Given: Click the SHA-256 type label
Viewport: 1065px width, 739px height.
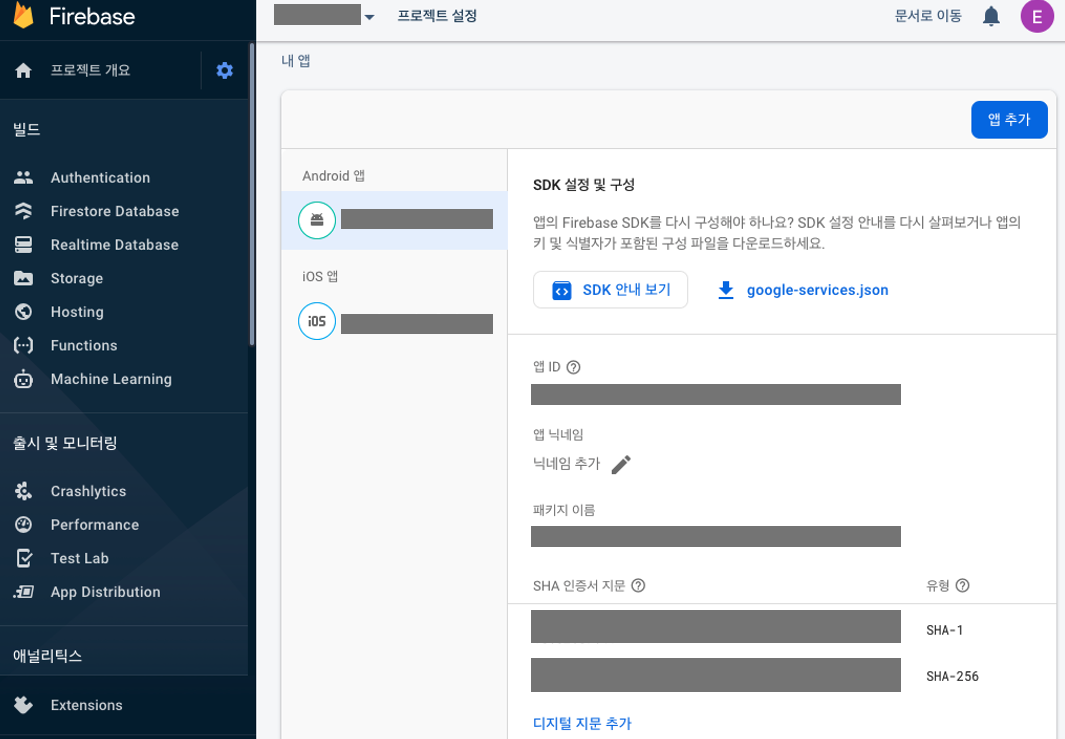Looking at the screenshot, I should tap(952, 677).
